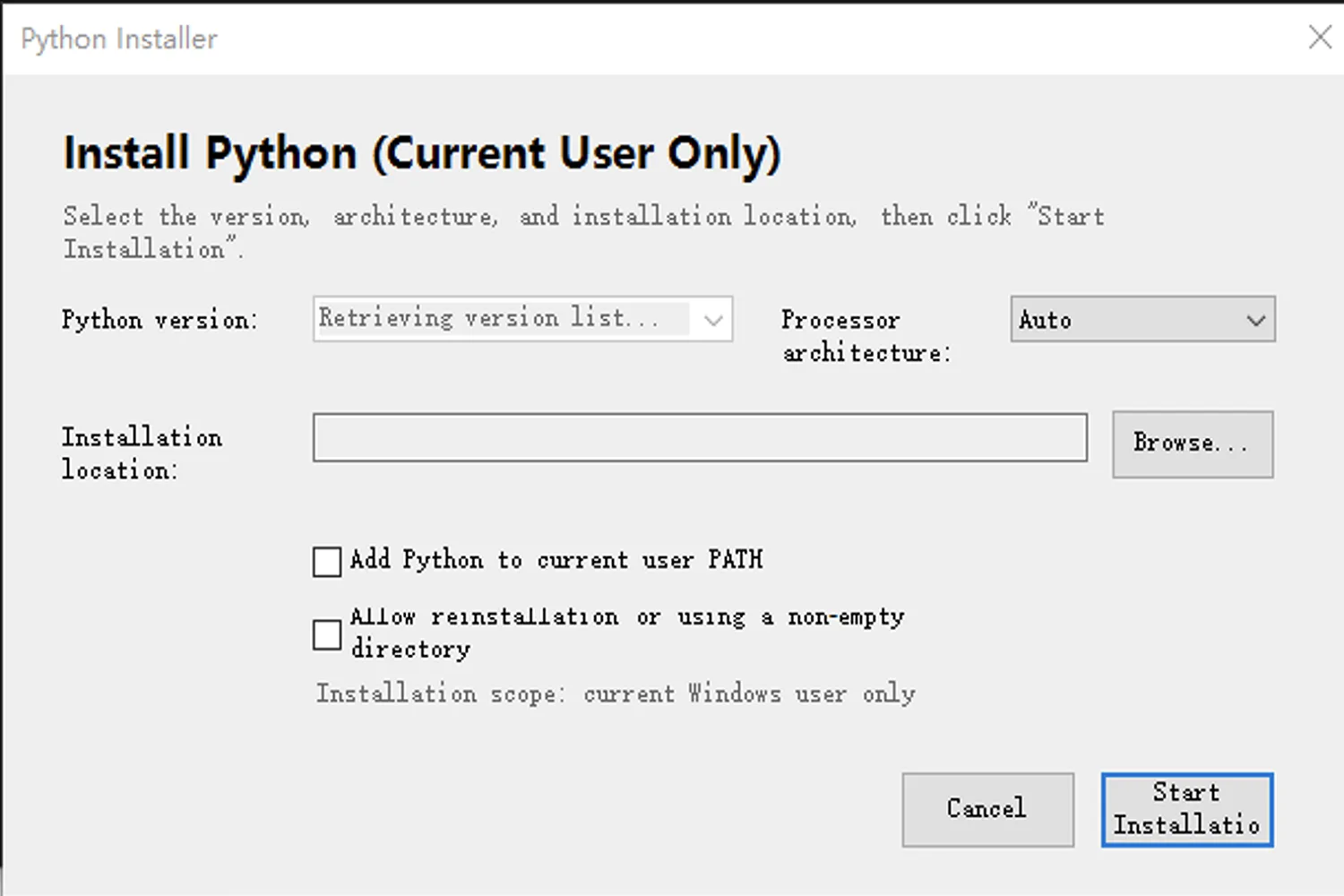Cancel the installer
Screen dimensions: 1344x896
point(987,809)
